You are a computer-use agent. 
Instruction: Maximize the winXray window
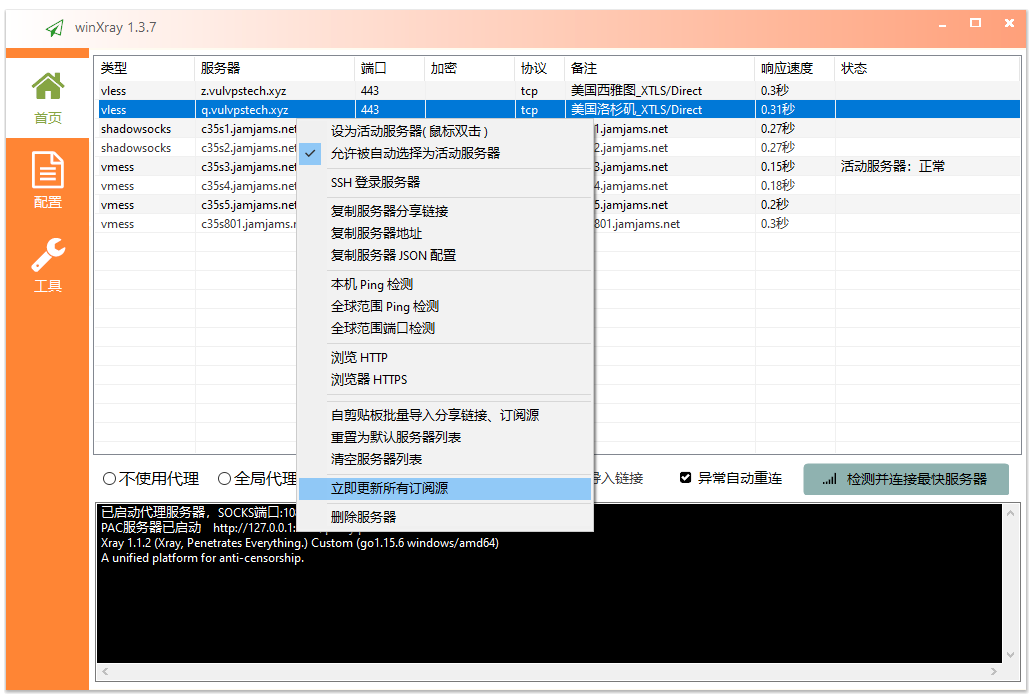point(975,23)
